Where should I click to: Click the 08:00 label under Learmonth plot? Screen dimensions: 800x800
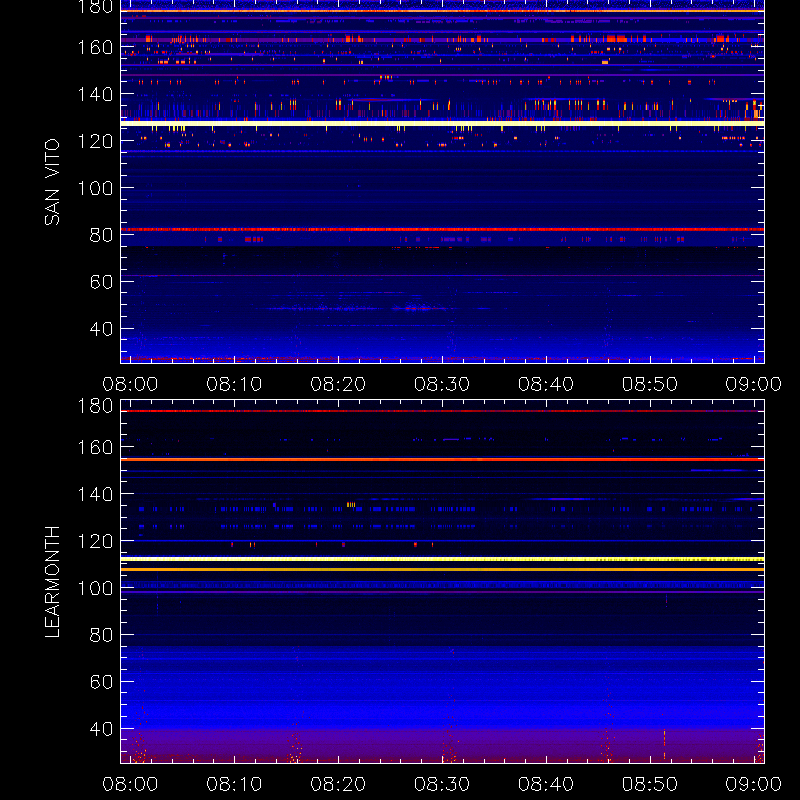pos(130,784)
